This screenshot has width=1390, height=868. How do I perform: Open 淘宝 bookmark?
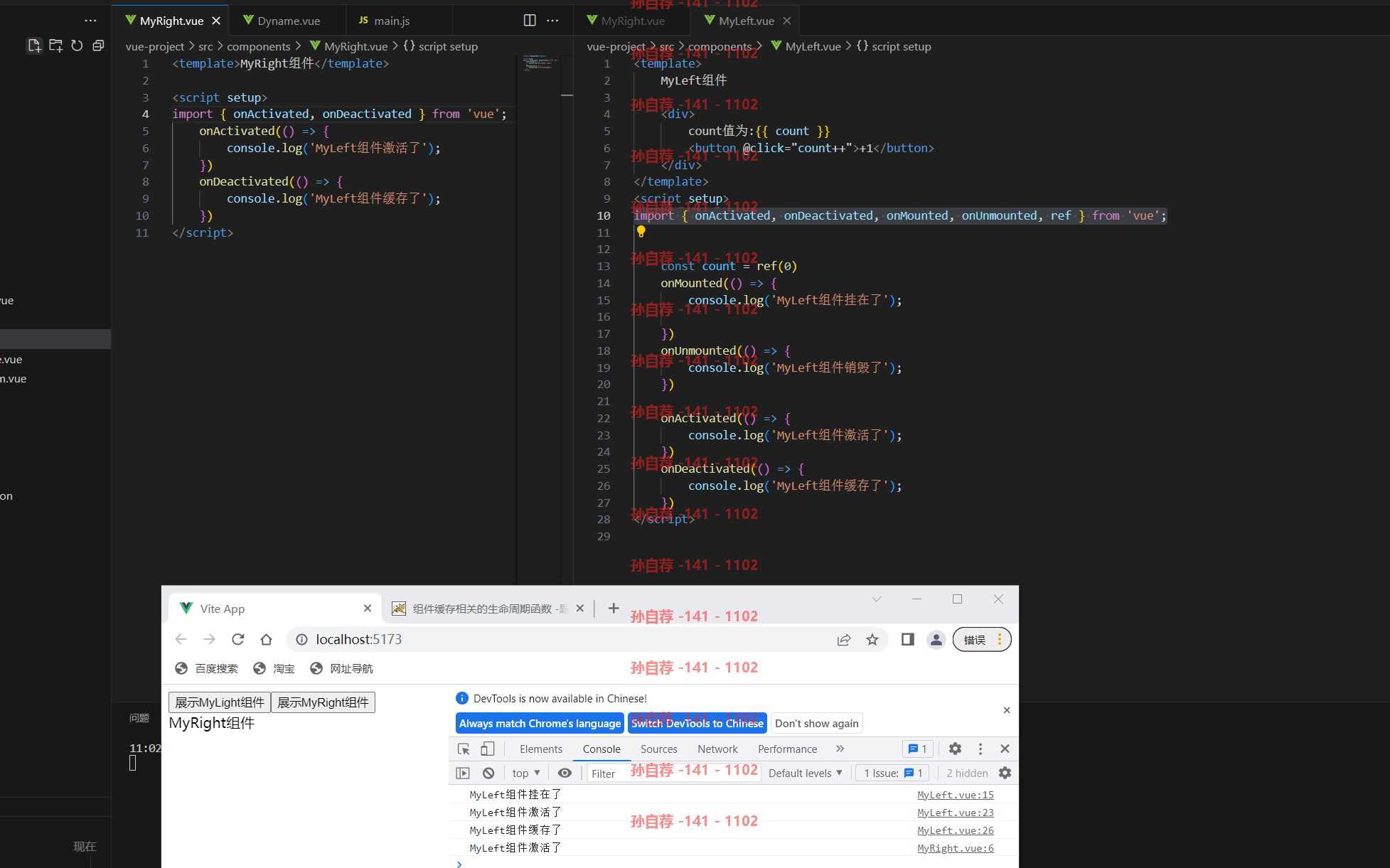[274, 668]
